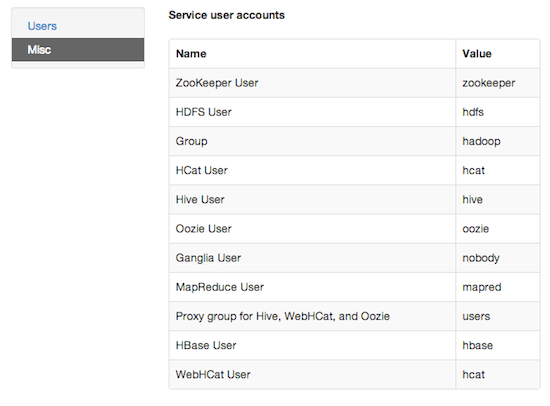
Task: Select the Oozie User row
Action: pyautogui.click(x=355, y=228)
